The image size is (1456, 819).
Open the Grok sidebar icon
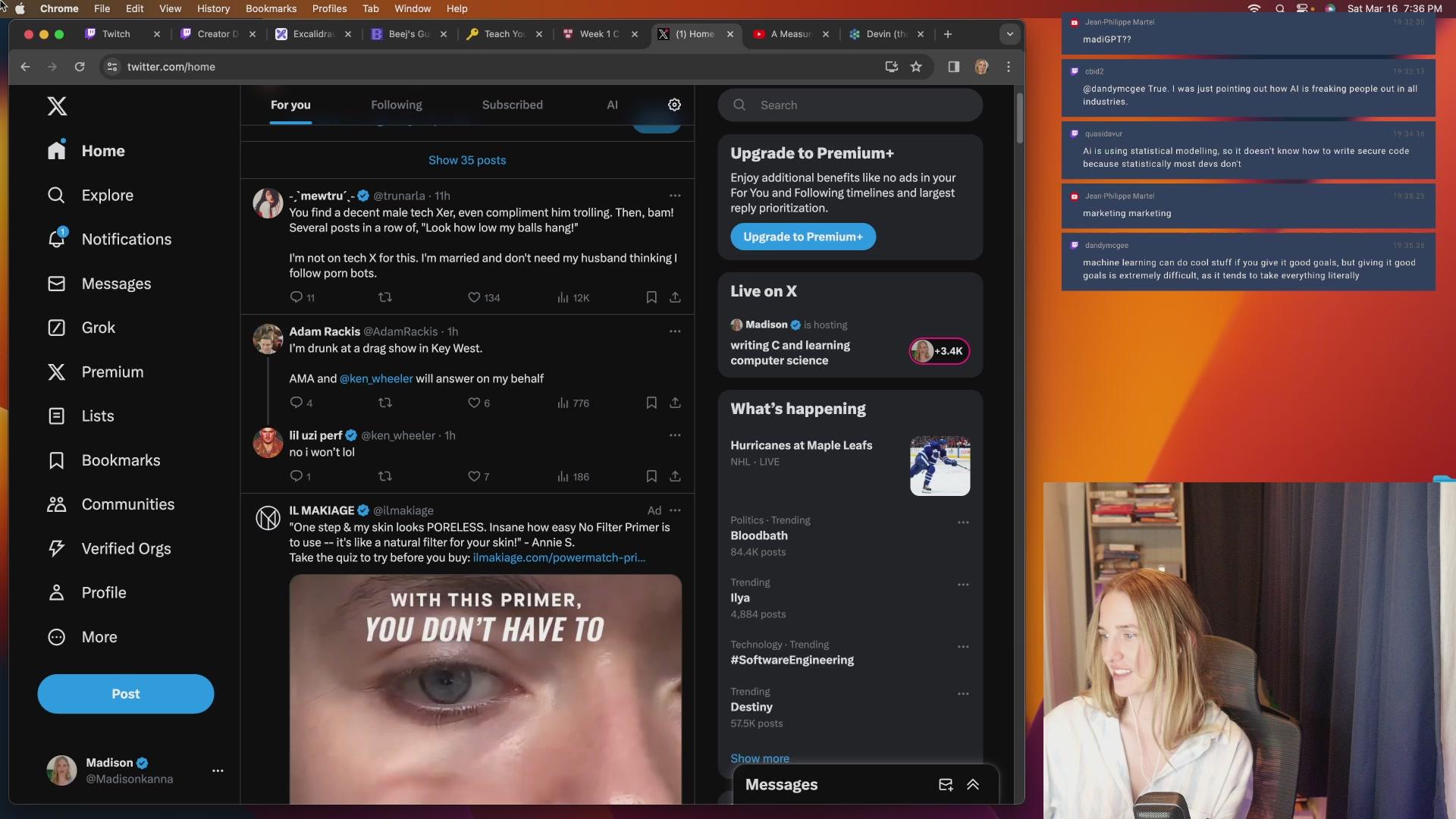(57, 328)
